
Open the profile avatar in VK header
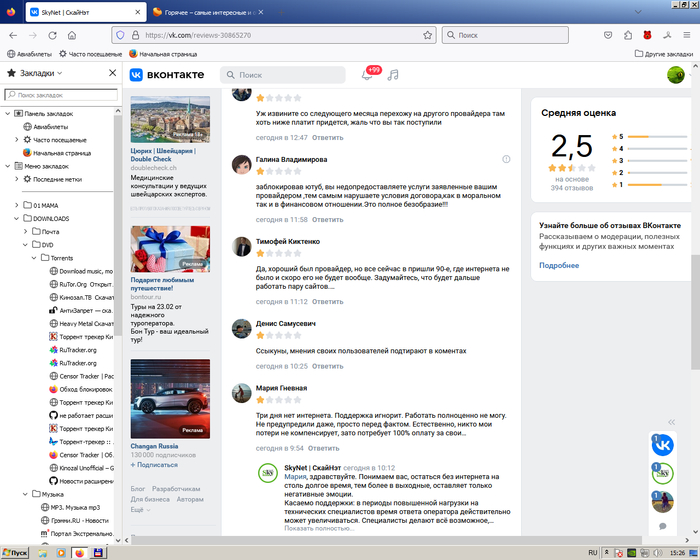[x=676, y=75]
